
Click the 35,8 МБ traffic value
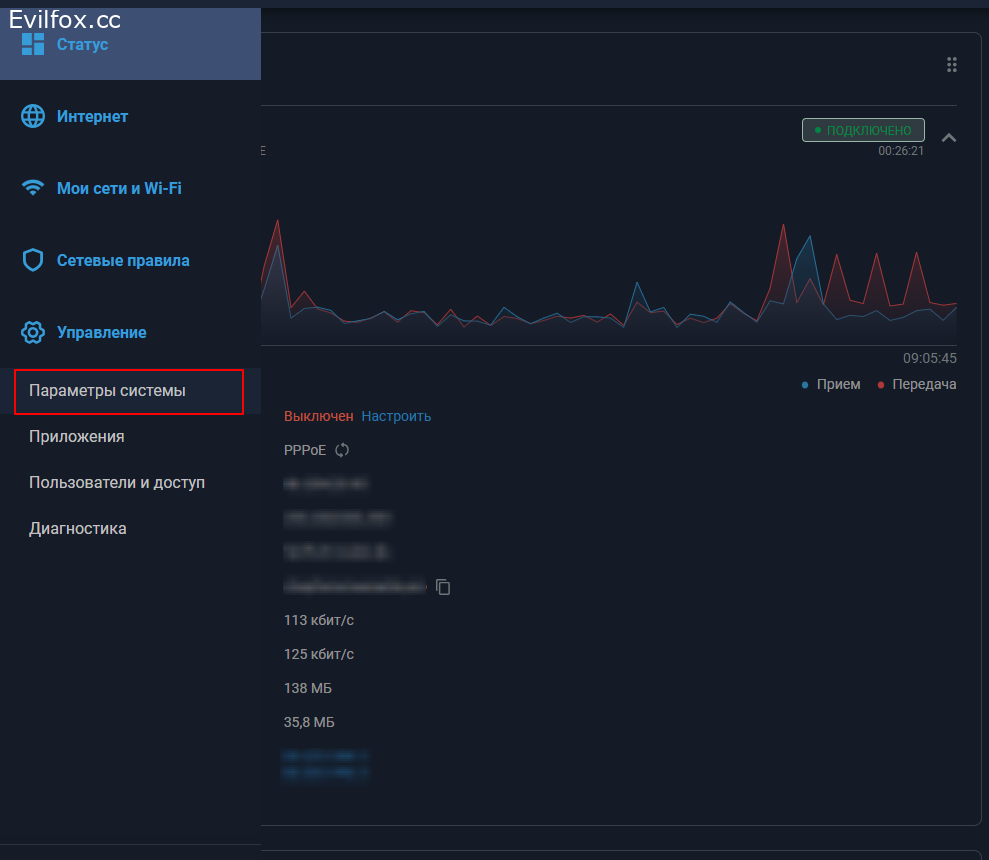309,722
